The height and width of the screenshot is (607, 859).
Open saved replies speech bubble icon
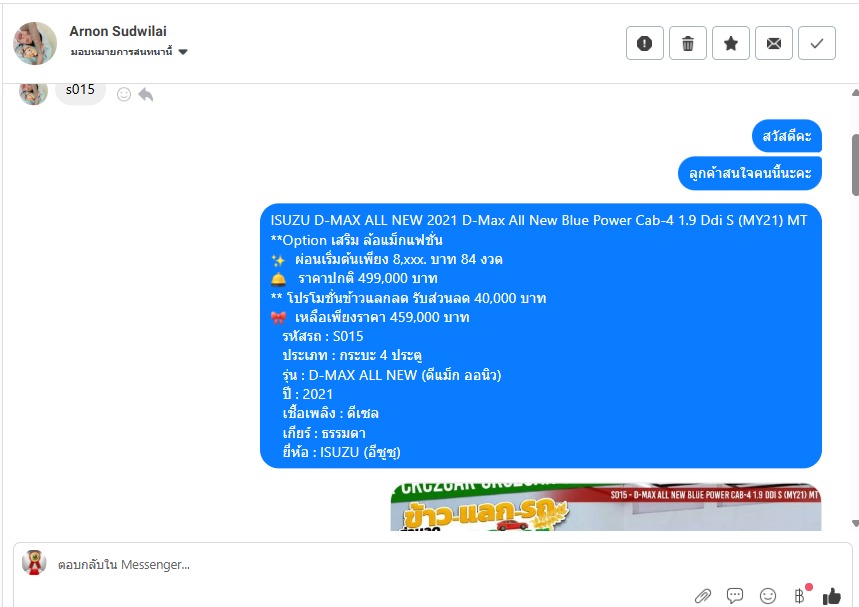(735, 595)
